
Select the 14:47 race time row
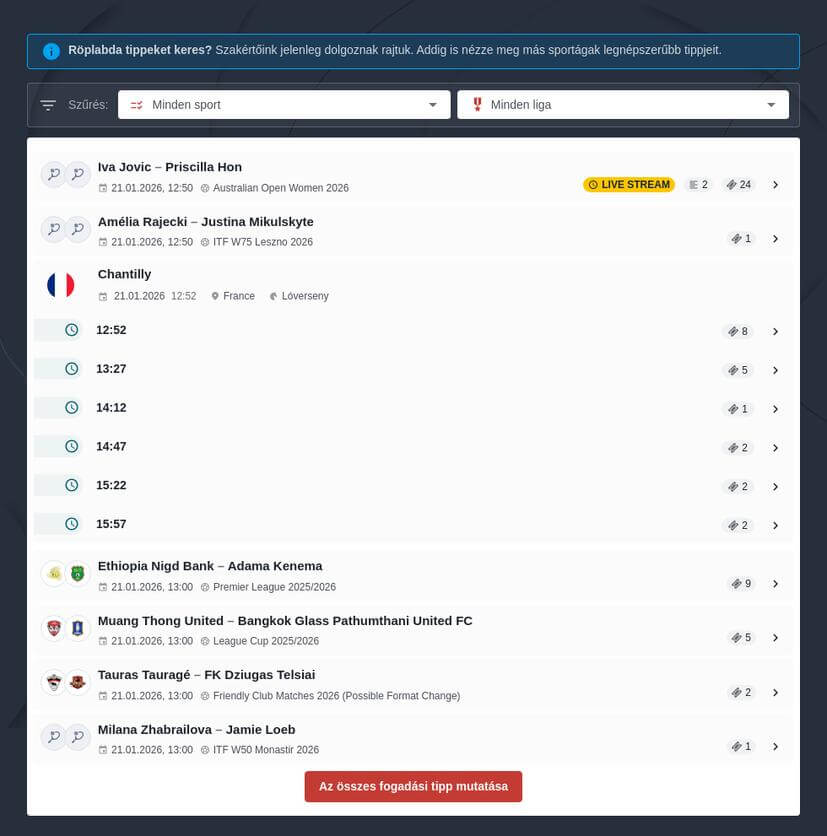point(111,447)
